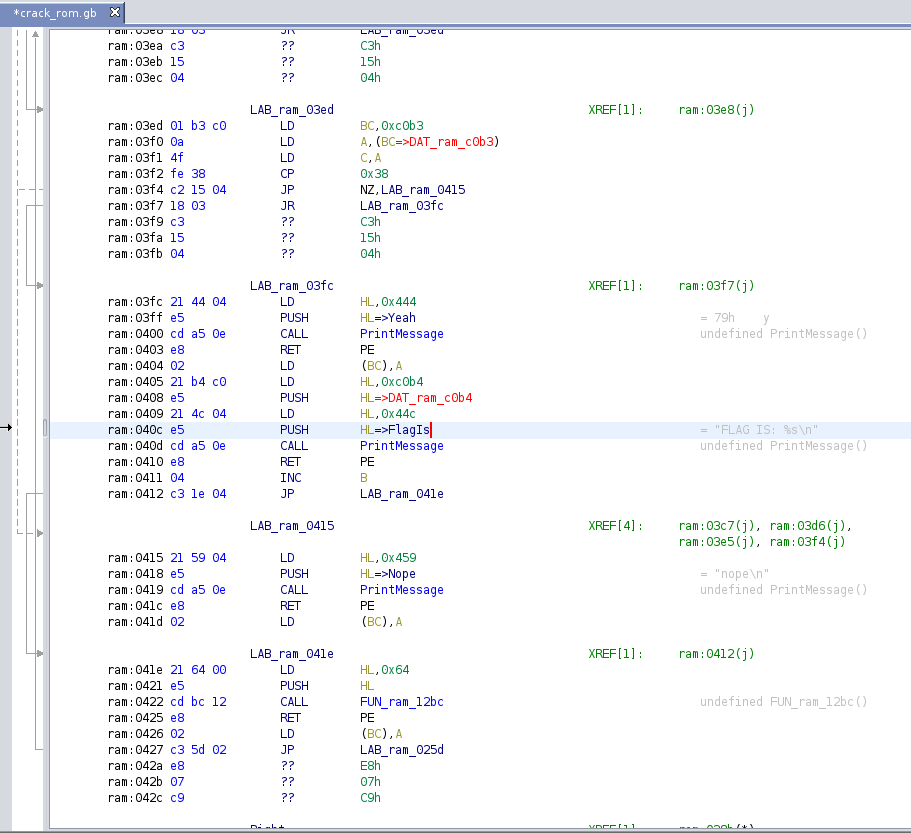911x833 pixels.
Task: Follow the XREF ram:03e8(j) reference
Action: pyautogui.click(x=715, y=110)
